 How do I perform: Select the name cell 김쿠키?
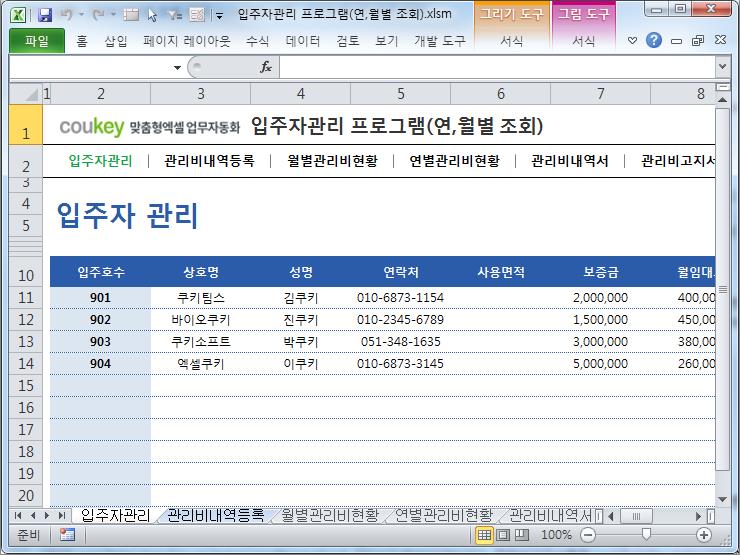coord(301,298)
